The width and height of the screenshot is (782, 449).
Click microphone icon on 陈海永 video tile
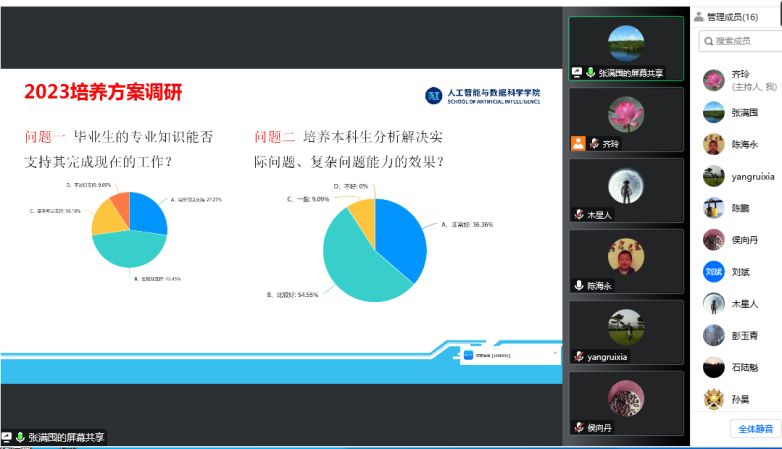click(x=579, y=285)
